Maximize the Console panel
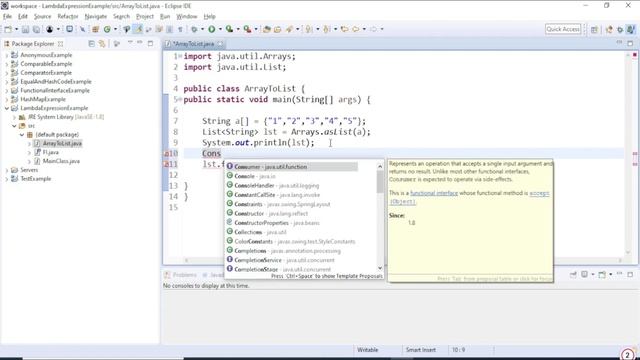The height and width of the screenshot is (360, 640). click(630, 275)
